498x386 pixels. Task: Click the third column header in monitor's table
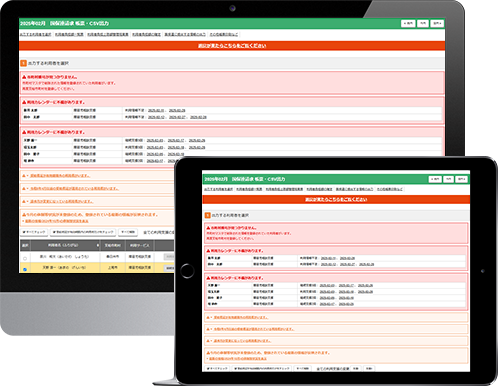113,245
